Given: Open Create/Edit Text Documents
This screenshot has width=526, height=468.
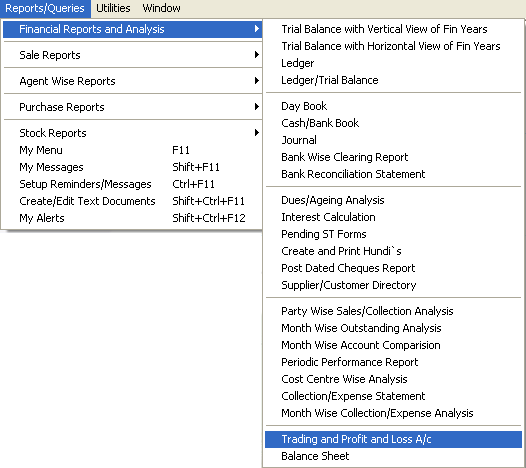Looking at the screenshot, I should pos(133,201).
